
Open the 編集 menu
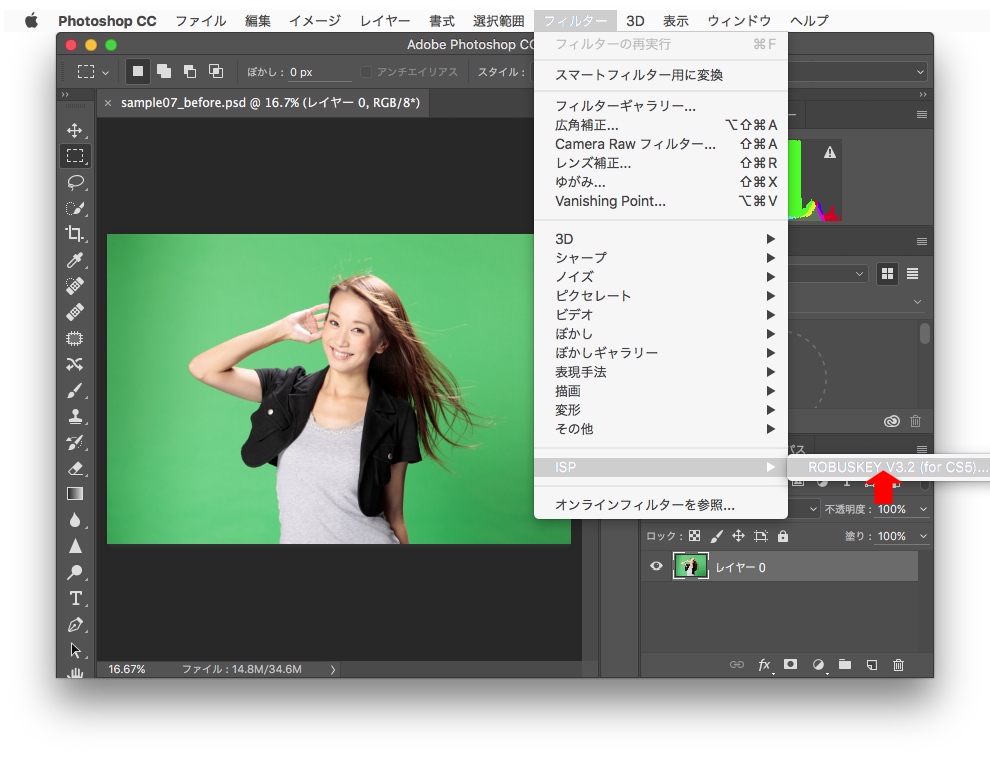pos(258,21)
